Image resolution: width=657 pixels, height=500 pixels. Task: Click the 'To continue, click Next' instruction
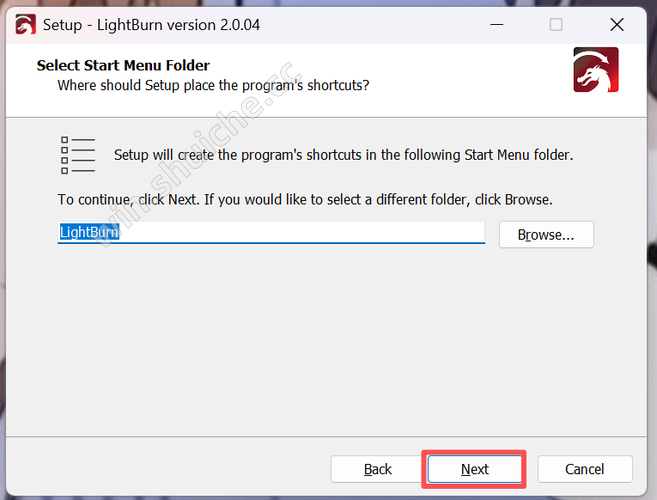tap(305, 199)
